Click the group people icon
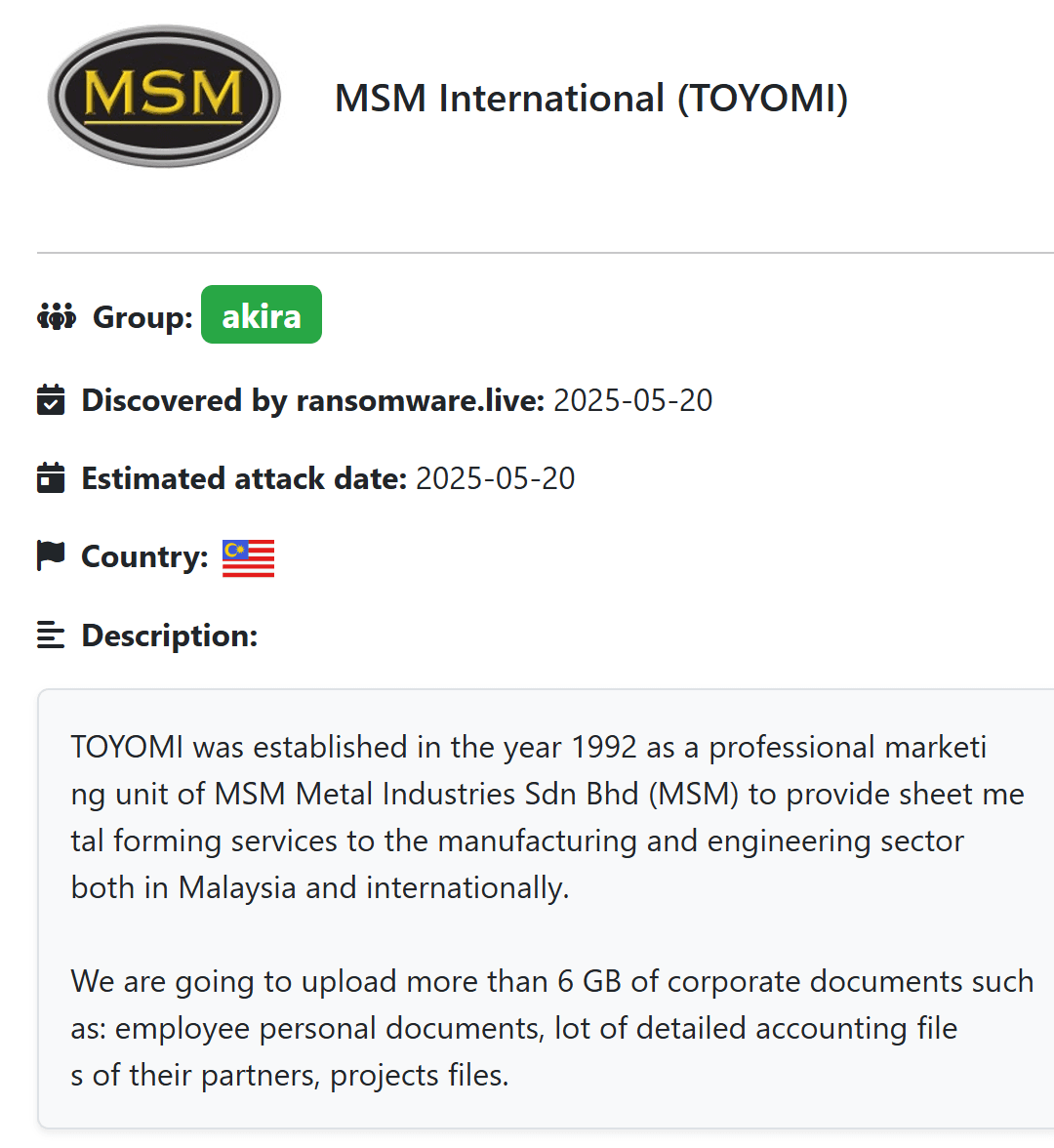Image resolution: width=1054 pixels, height=1148 pixels. [x=57, y=316]
